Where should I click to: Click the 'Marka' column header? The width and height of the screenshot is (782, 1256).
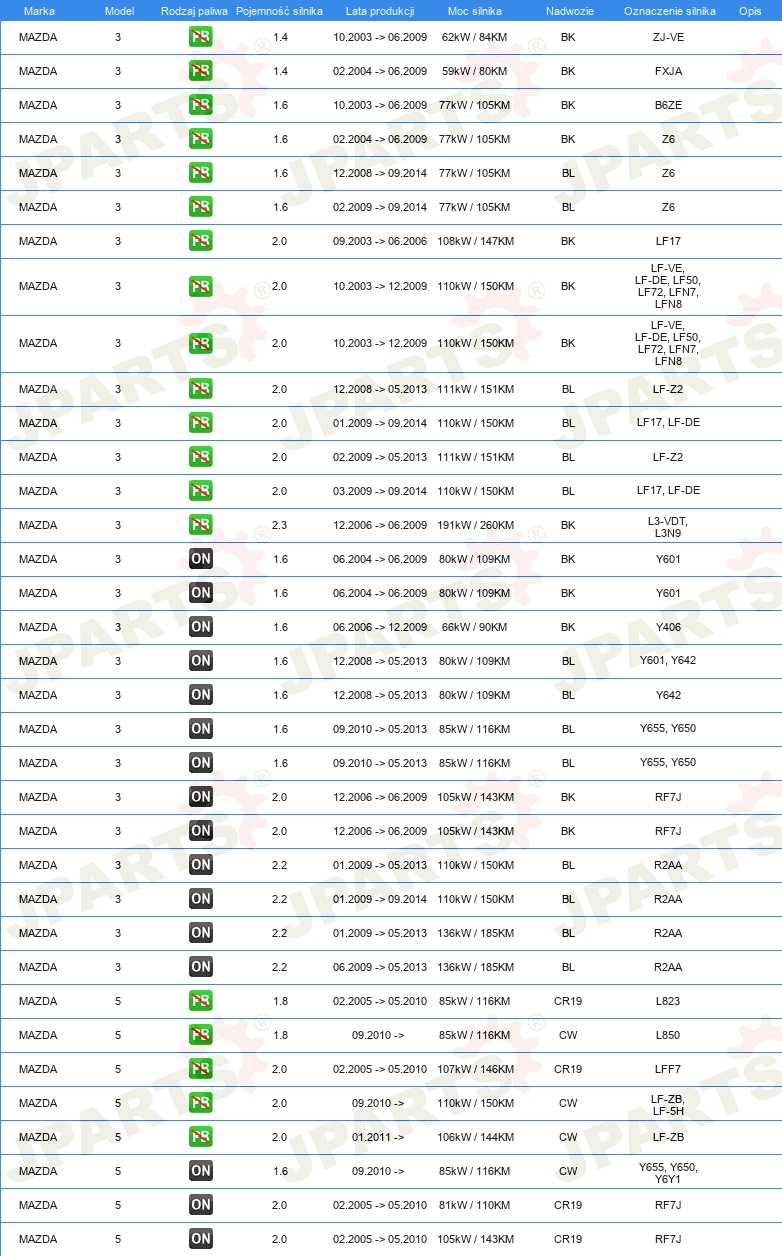[39, 11]
